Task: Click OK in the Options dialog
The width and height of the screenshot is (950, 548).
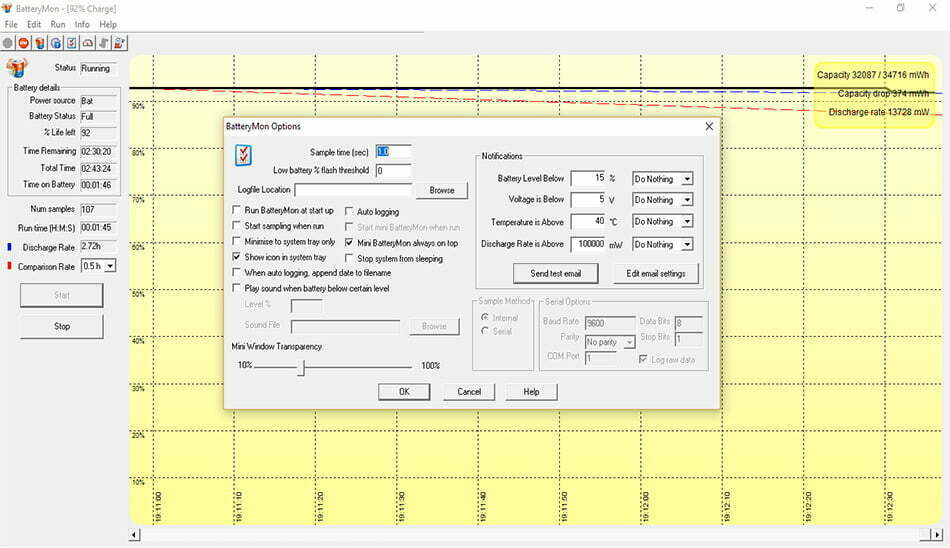Action: tap(404, 392)
